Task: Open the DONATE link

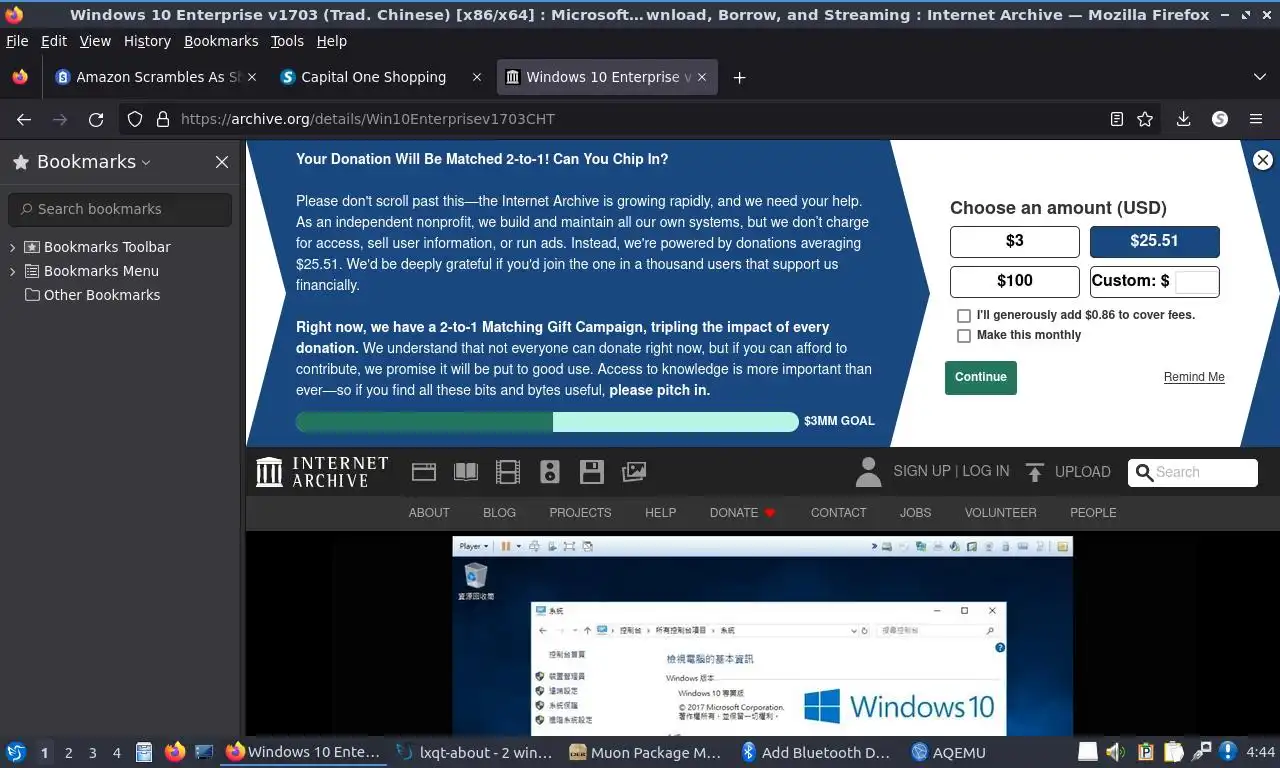Action: (x=742, y=512)
